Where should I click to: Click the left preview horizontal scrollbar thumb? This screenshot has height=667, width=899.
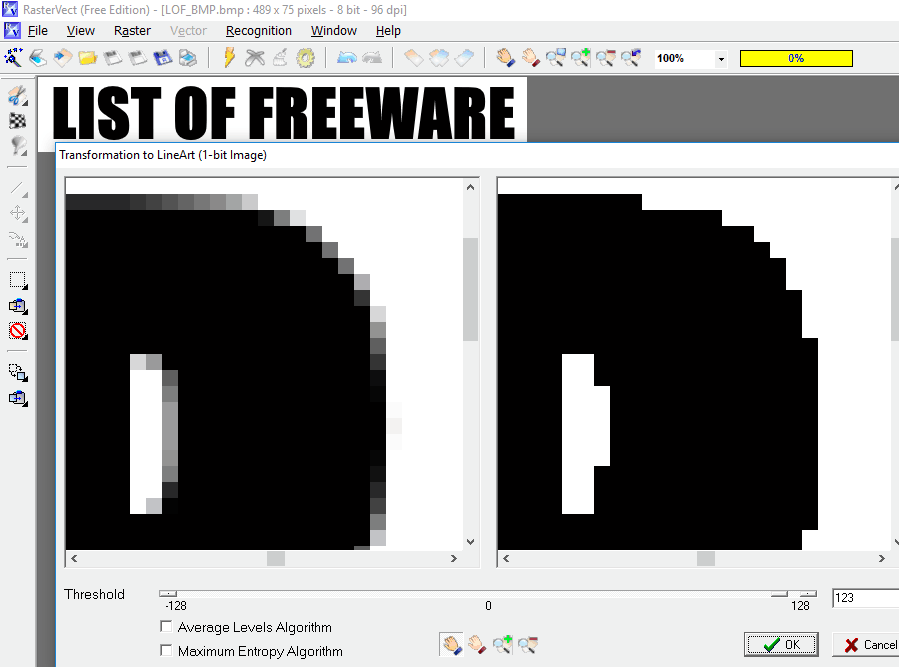[x=276, y=558]
